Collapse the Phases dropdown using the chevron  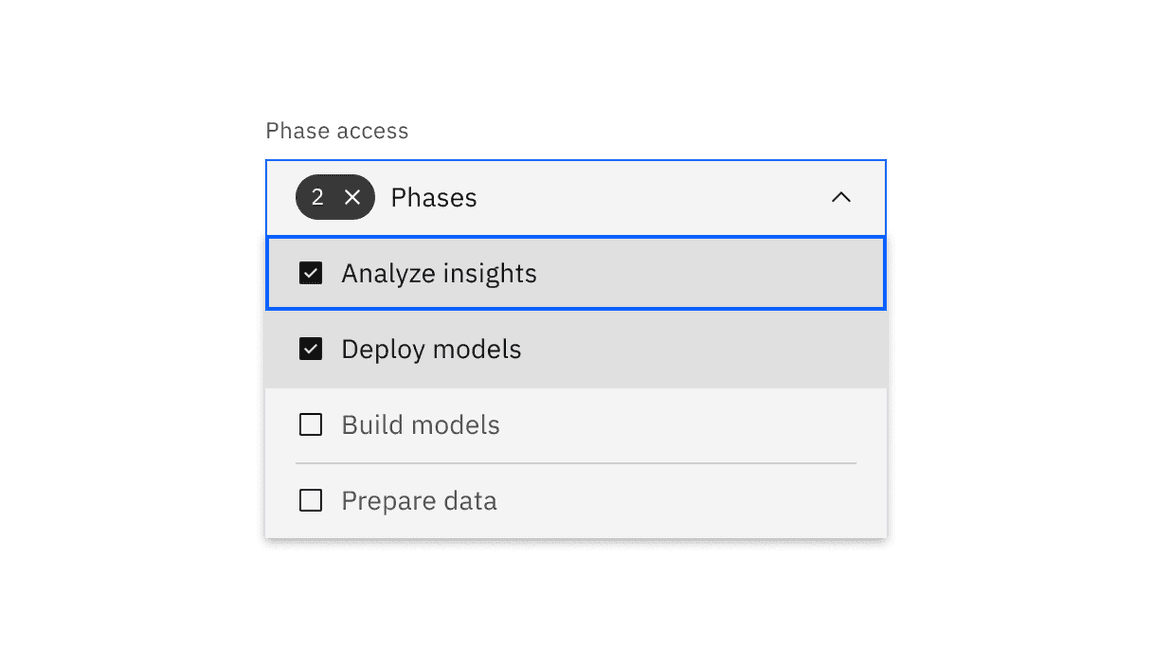tap(841, 198)
